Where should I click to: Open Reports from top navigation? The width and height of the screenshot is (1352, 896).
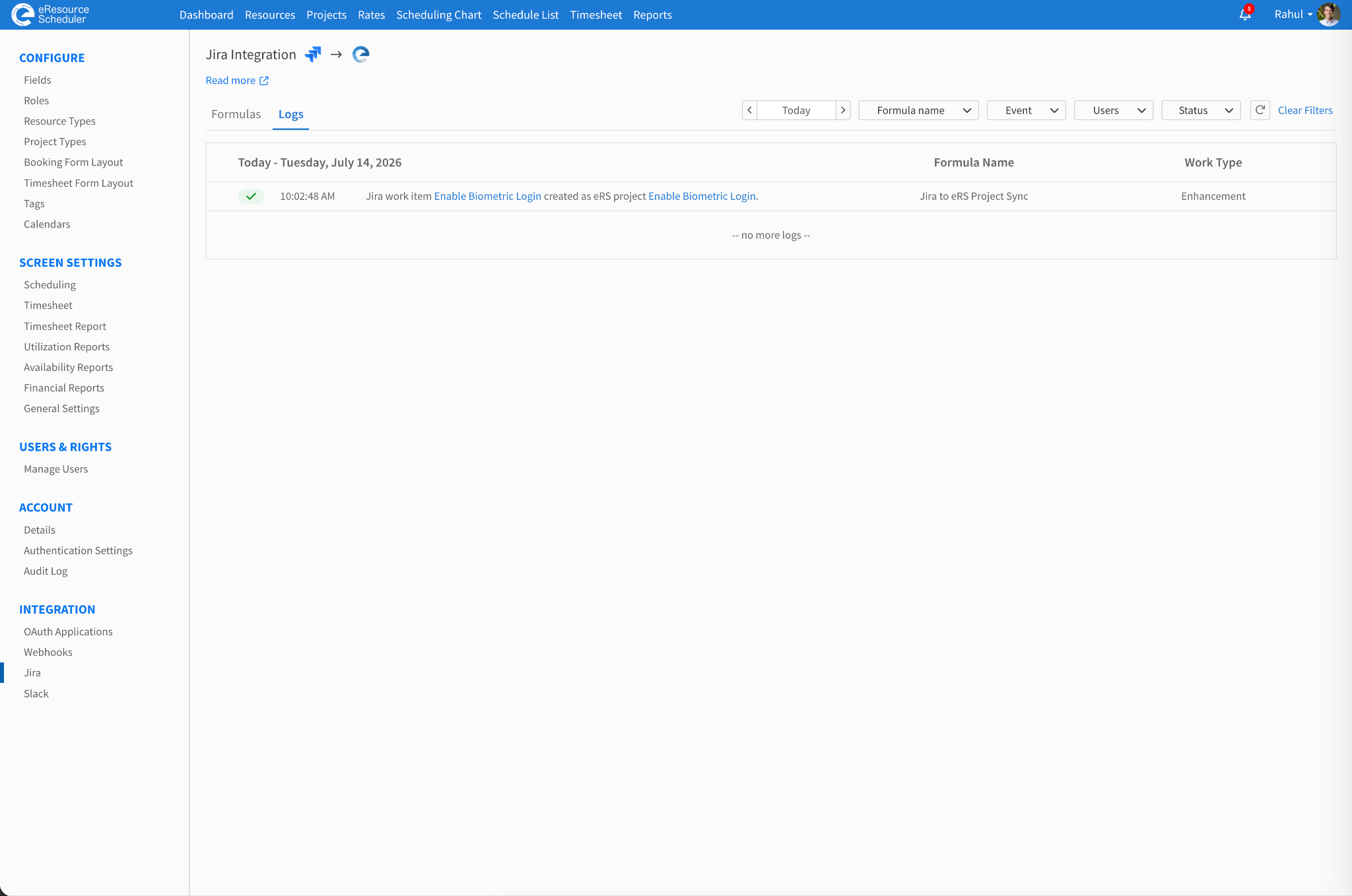click(652, 15)
